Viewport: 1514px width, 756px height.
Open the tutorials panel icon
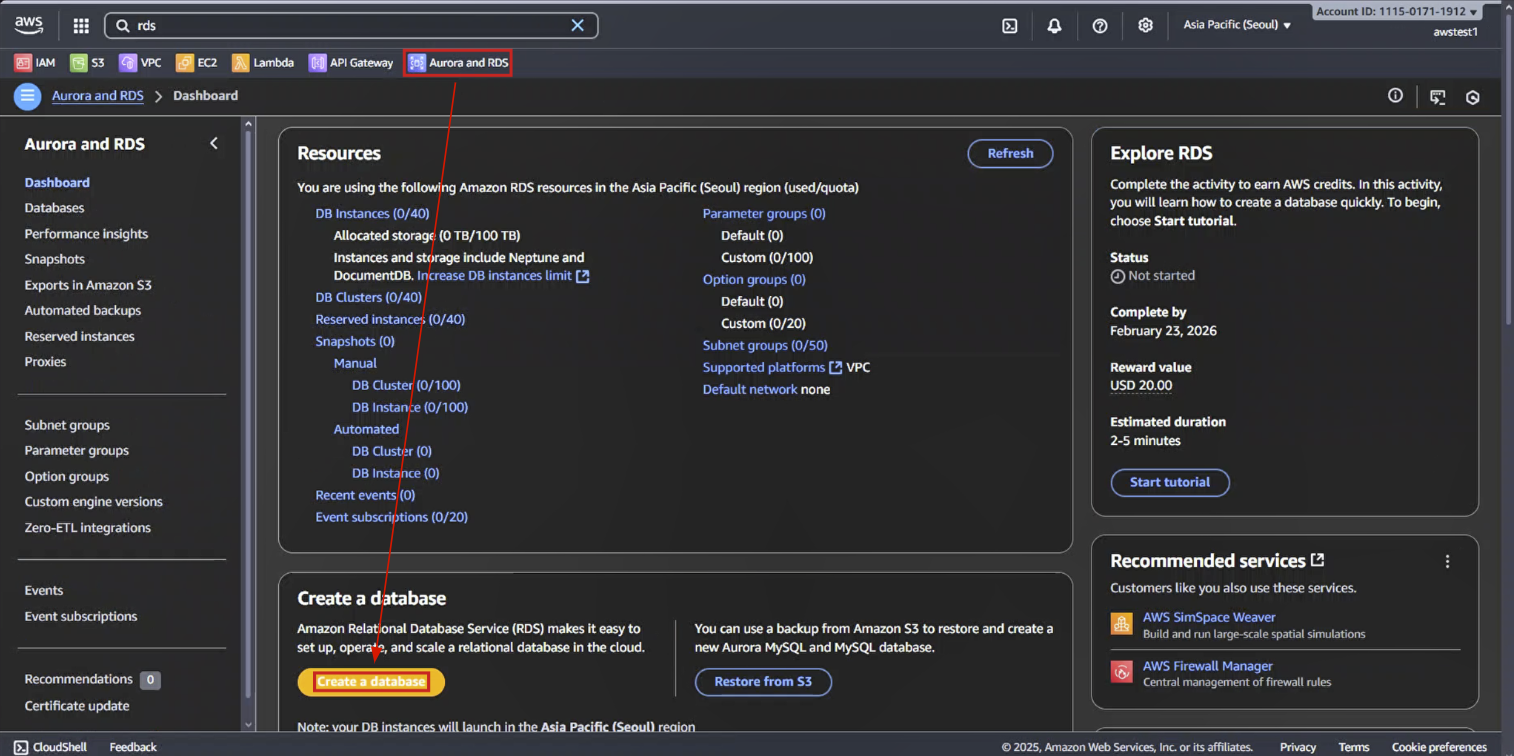(1437, 97)
